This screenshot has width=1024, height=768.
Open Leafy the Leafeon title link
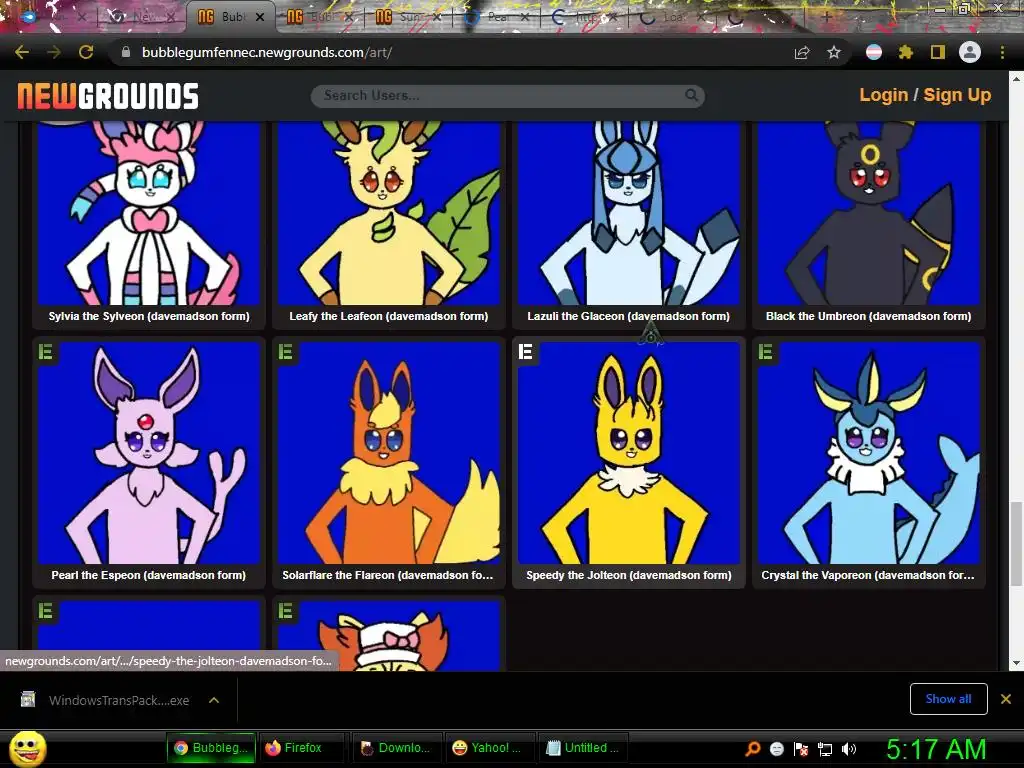coord(389,316)
